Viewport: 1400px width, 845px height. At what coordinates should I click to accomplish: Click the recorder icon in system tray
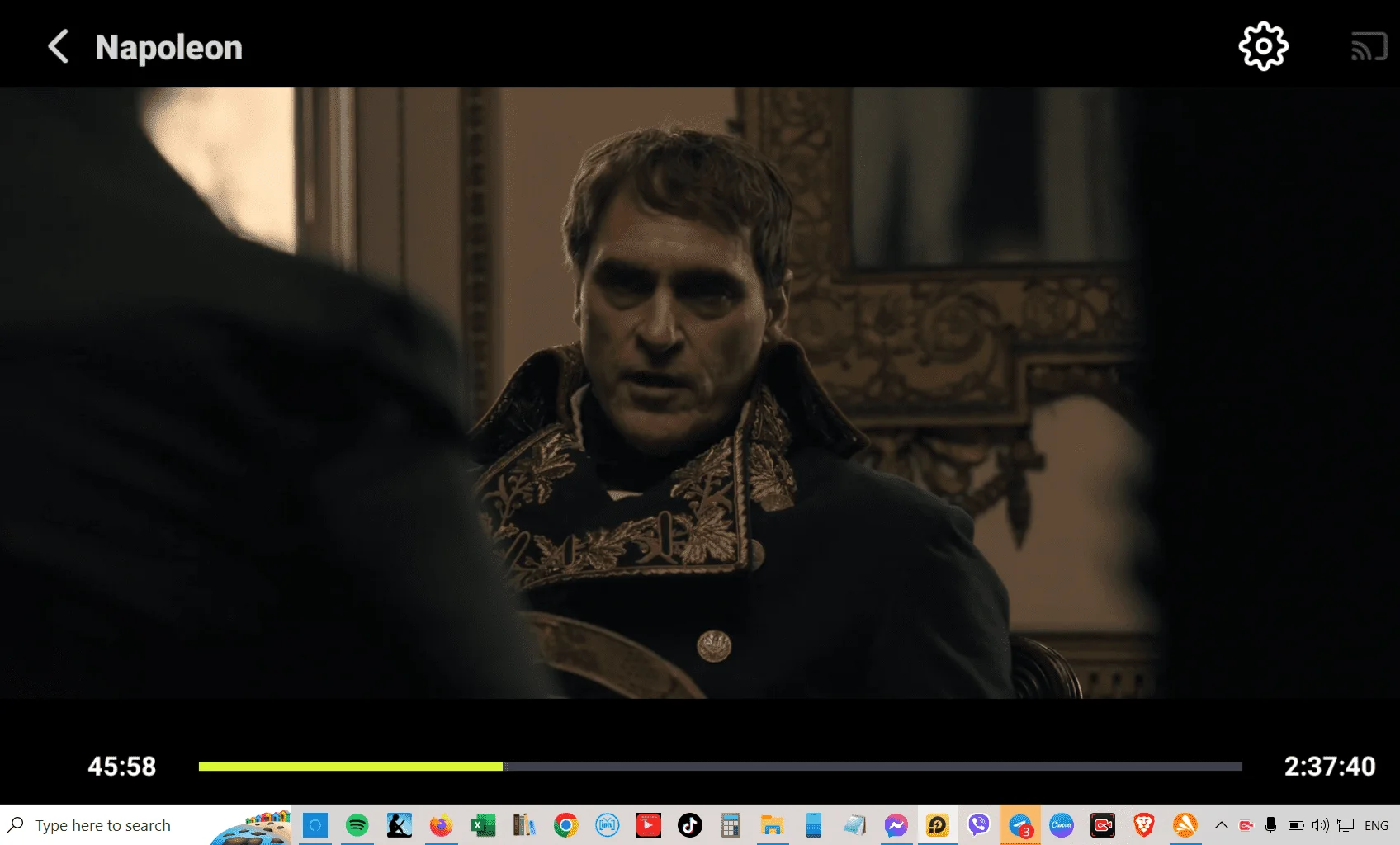tap(1246, 825)
